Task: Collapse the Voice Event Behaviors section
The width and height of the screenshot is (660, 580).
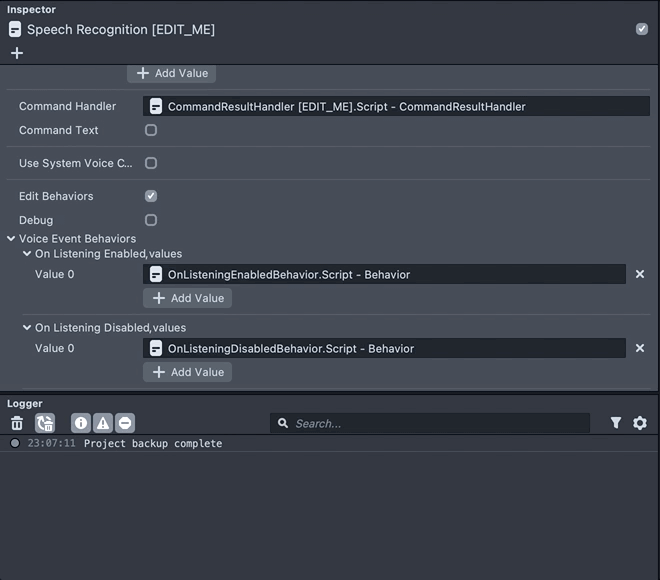Action: (x=11, y=239)
